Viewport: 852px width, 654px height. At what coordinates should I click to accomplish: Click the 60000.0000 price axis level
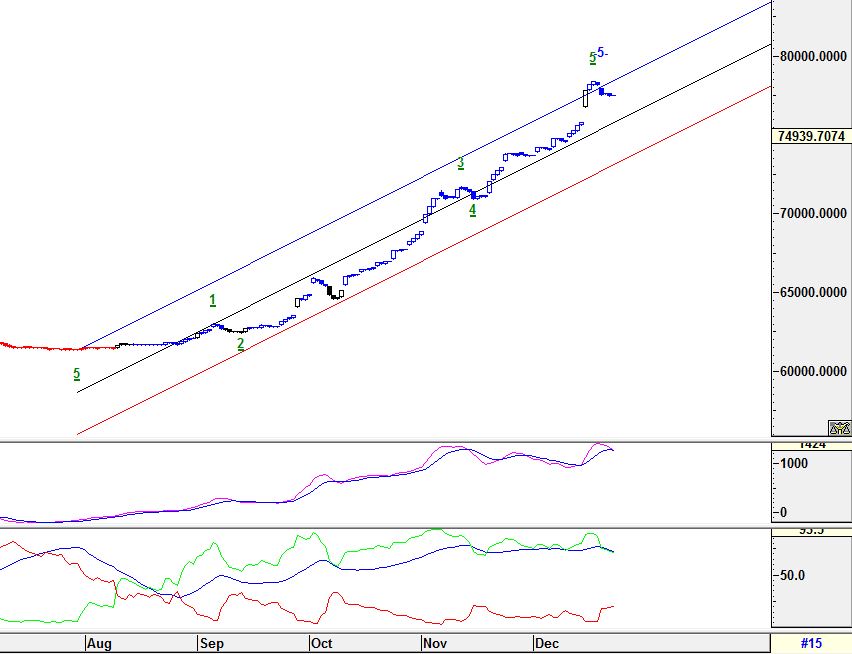812,372
